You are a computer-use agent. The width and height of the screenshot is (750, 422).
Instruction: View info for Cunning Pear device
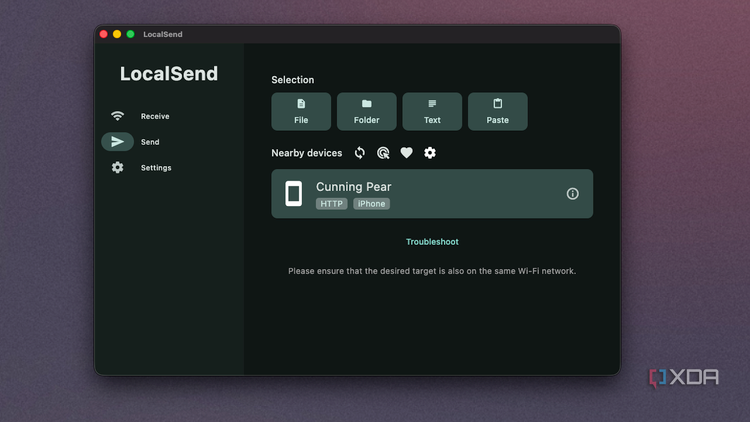pos(573,194)
